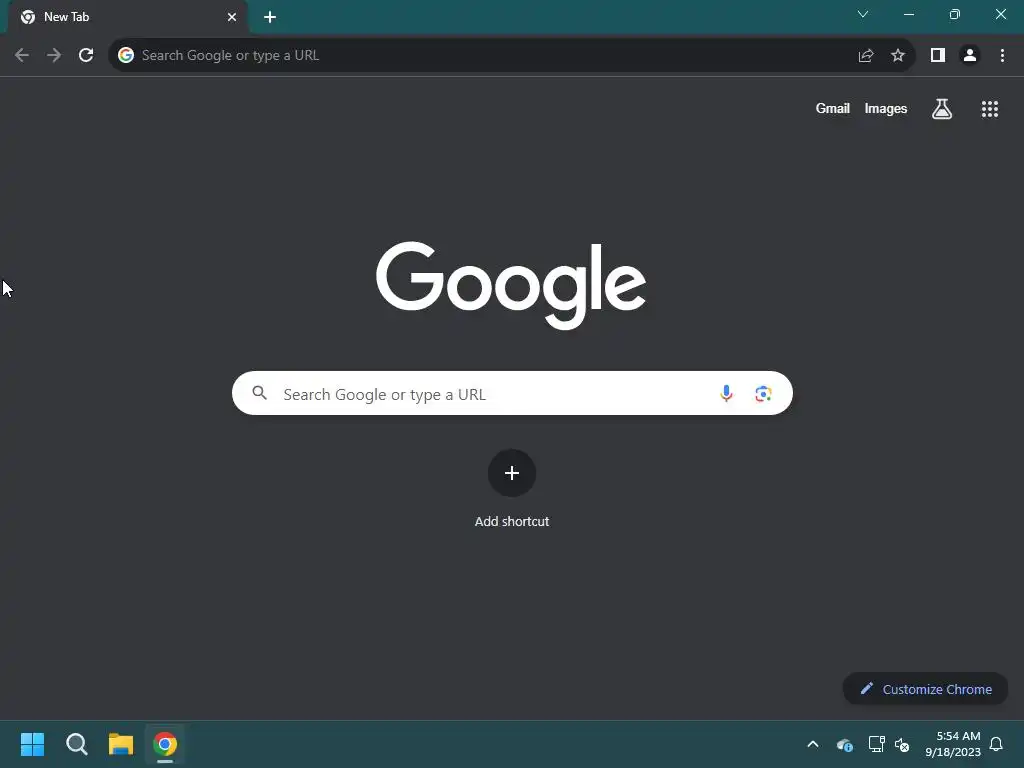Go forward with the forward arrow

point(54,56)
